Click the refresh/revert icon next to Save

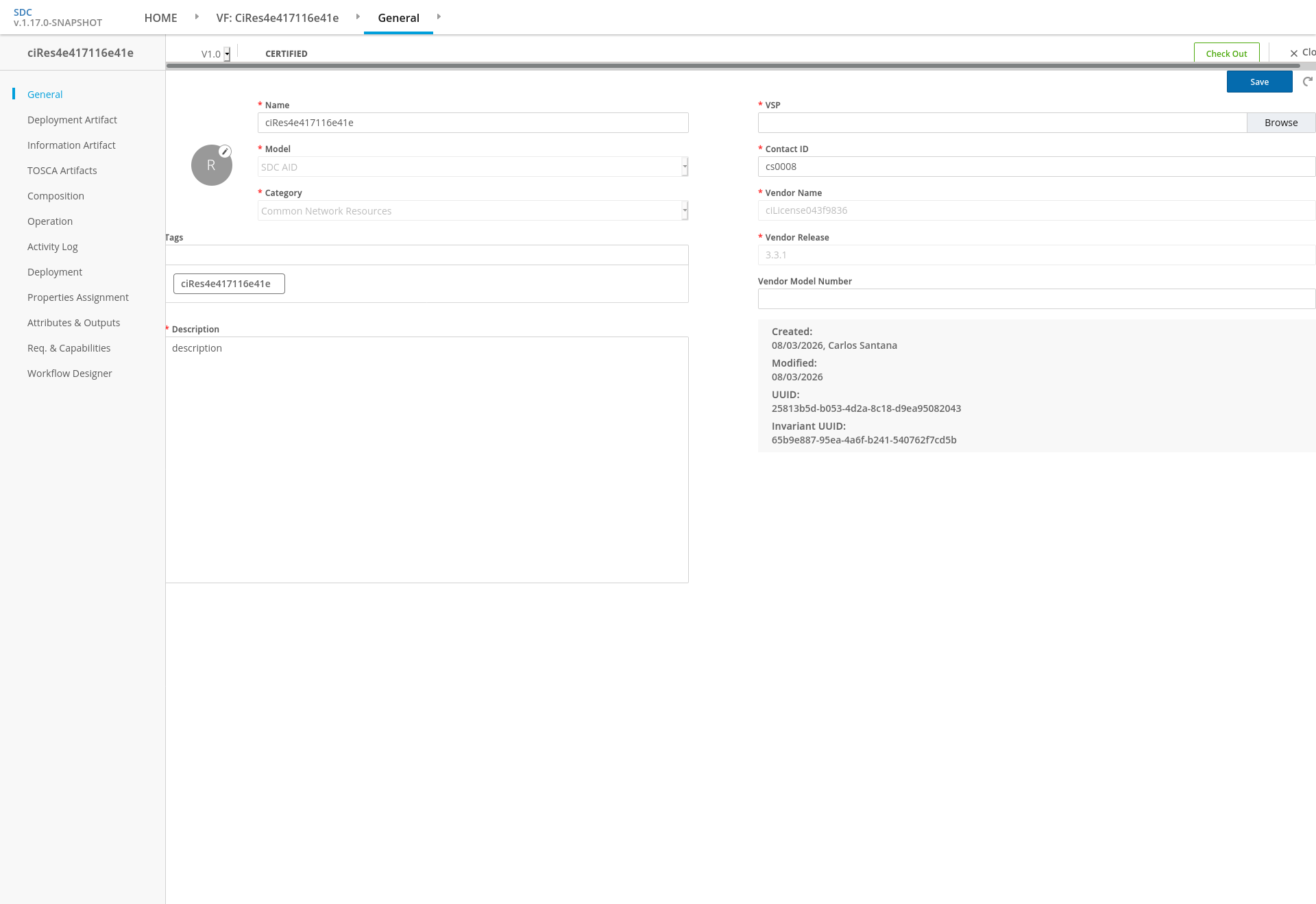click(1308, 82)
